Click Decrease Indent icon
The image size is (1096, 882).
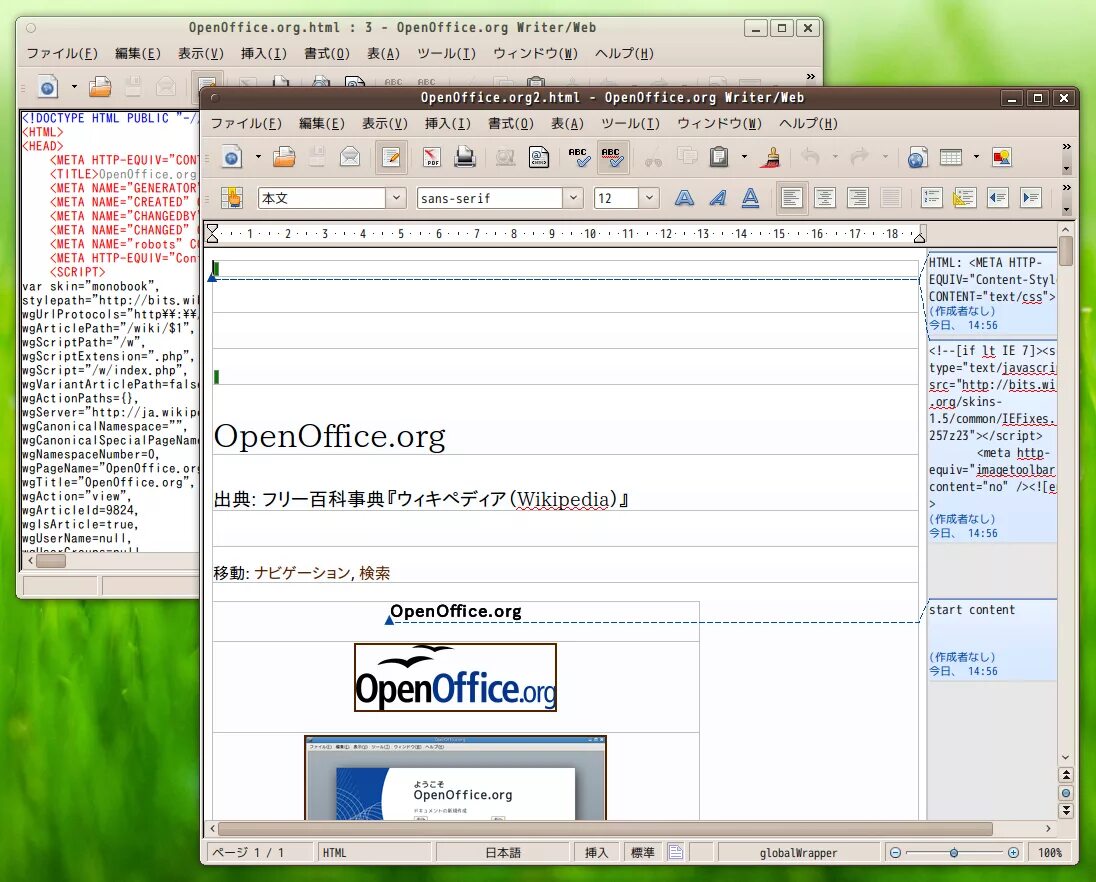[x=998, y=198]
